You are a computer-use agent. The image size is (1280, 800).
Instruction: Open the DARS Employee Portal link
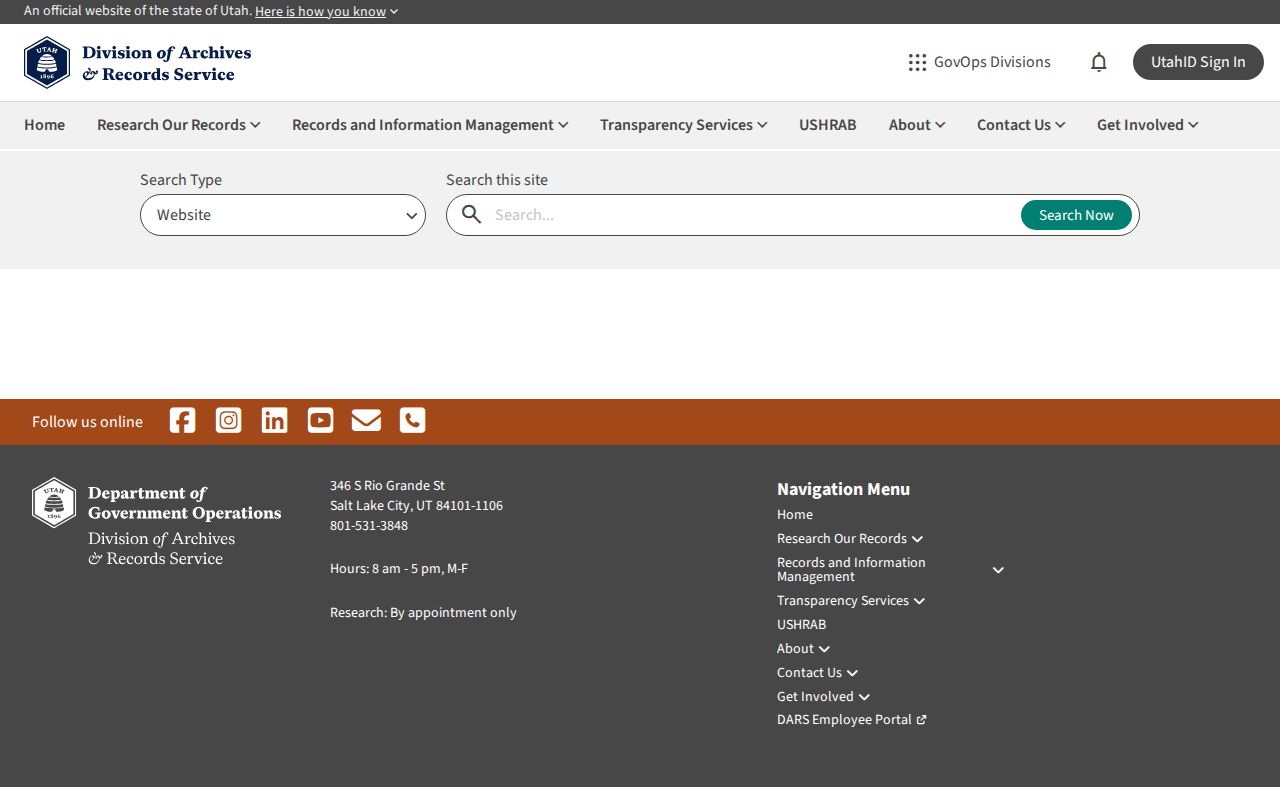852,720
